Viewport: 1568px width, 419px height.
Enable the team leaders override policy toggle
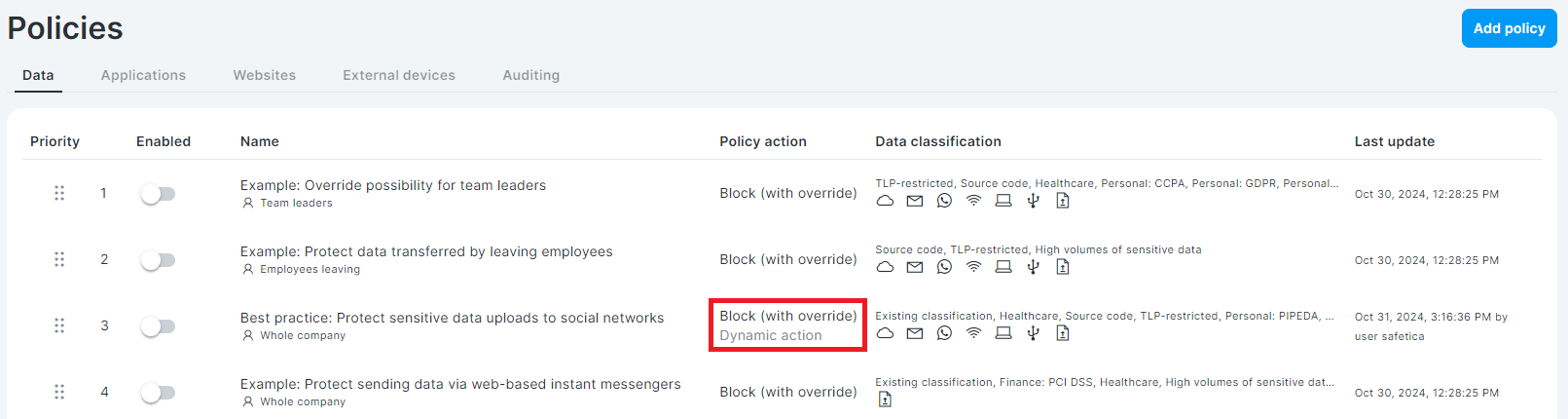click(x=158, y=194)
